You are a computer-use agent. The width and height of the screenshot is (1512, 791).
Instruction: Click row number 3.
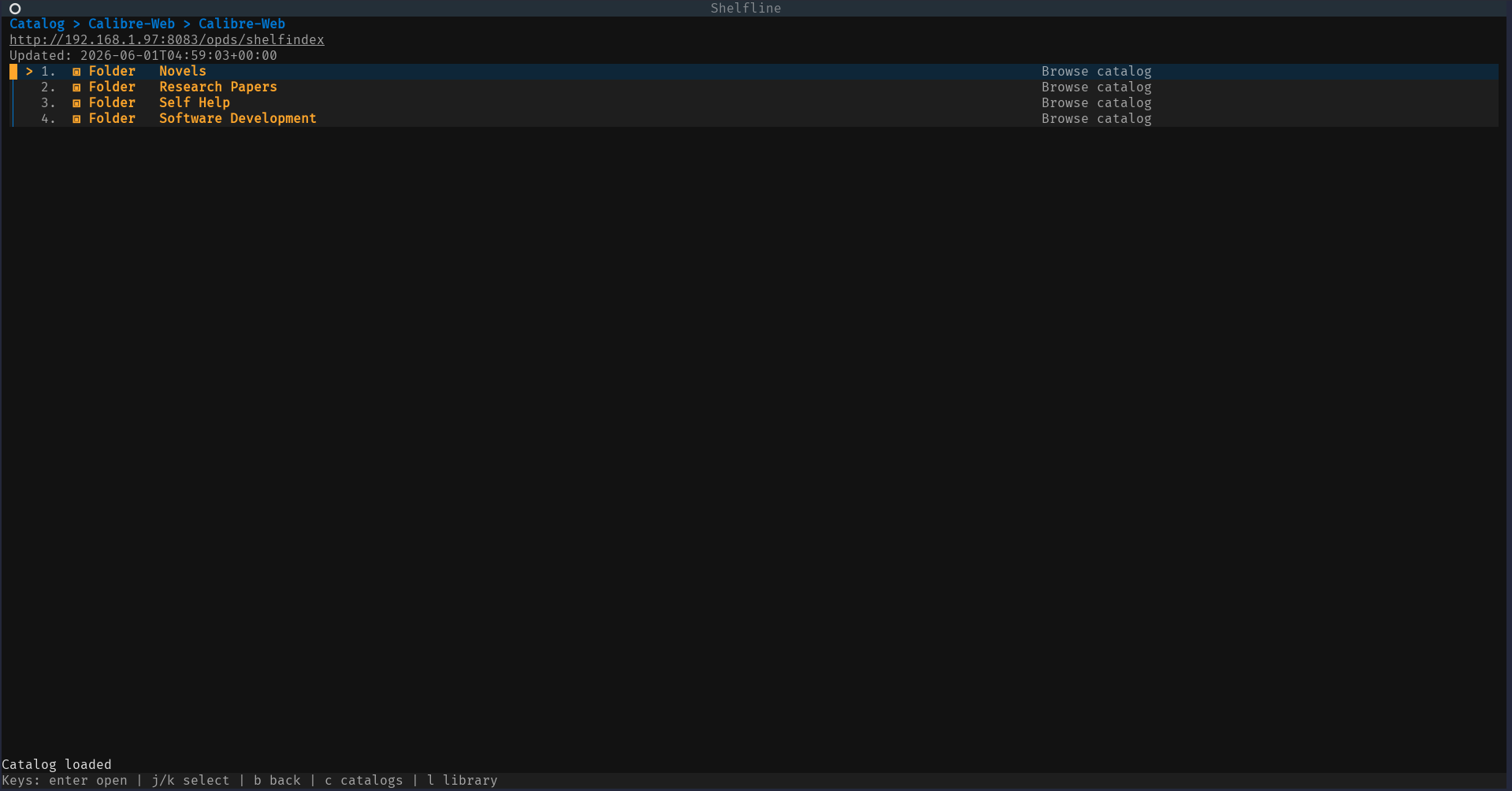click(49, 102)
